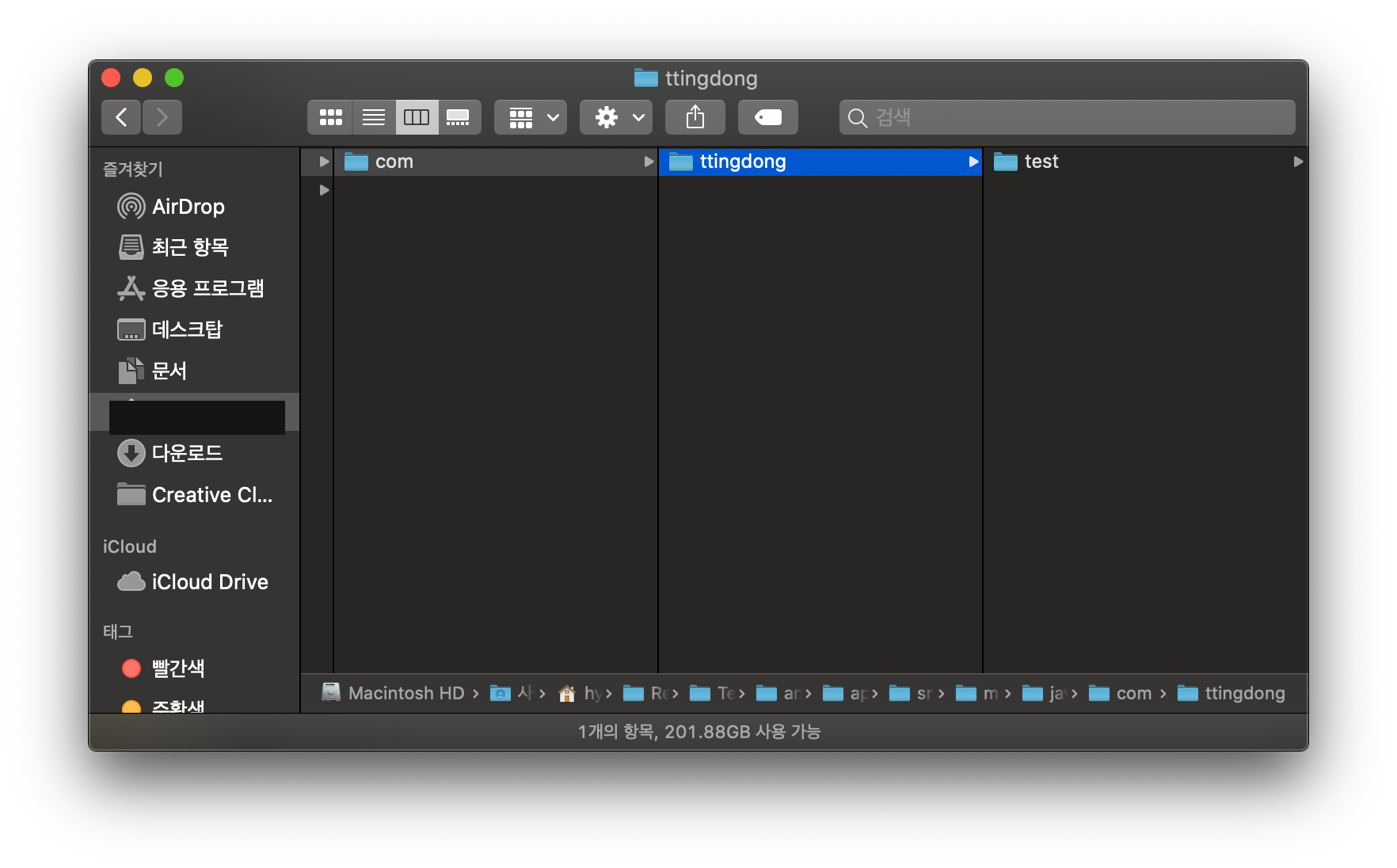The height and width of the screenshot is (868, 1397).
Task: Open 데스크탑 in the sidebar
Action: pos(194,329)
